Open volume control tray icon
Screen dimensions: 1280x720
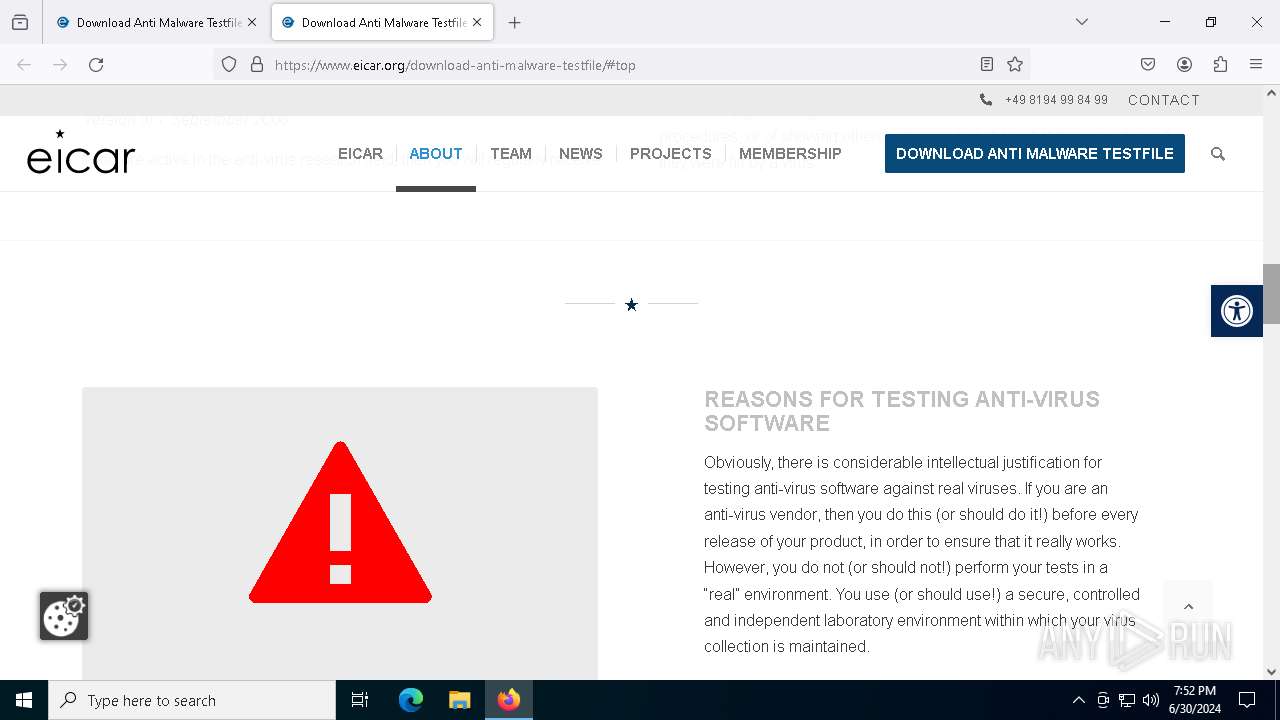(x=1151, y=700)
